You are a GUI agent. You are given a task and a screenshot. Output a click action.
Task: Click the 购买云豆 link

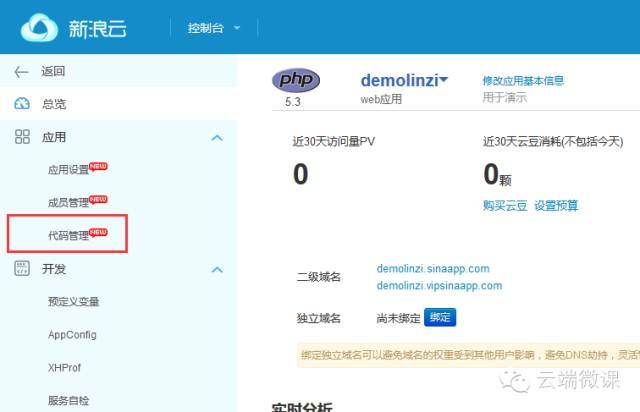(505, 205)
